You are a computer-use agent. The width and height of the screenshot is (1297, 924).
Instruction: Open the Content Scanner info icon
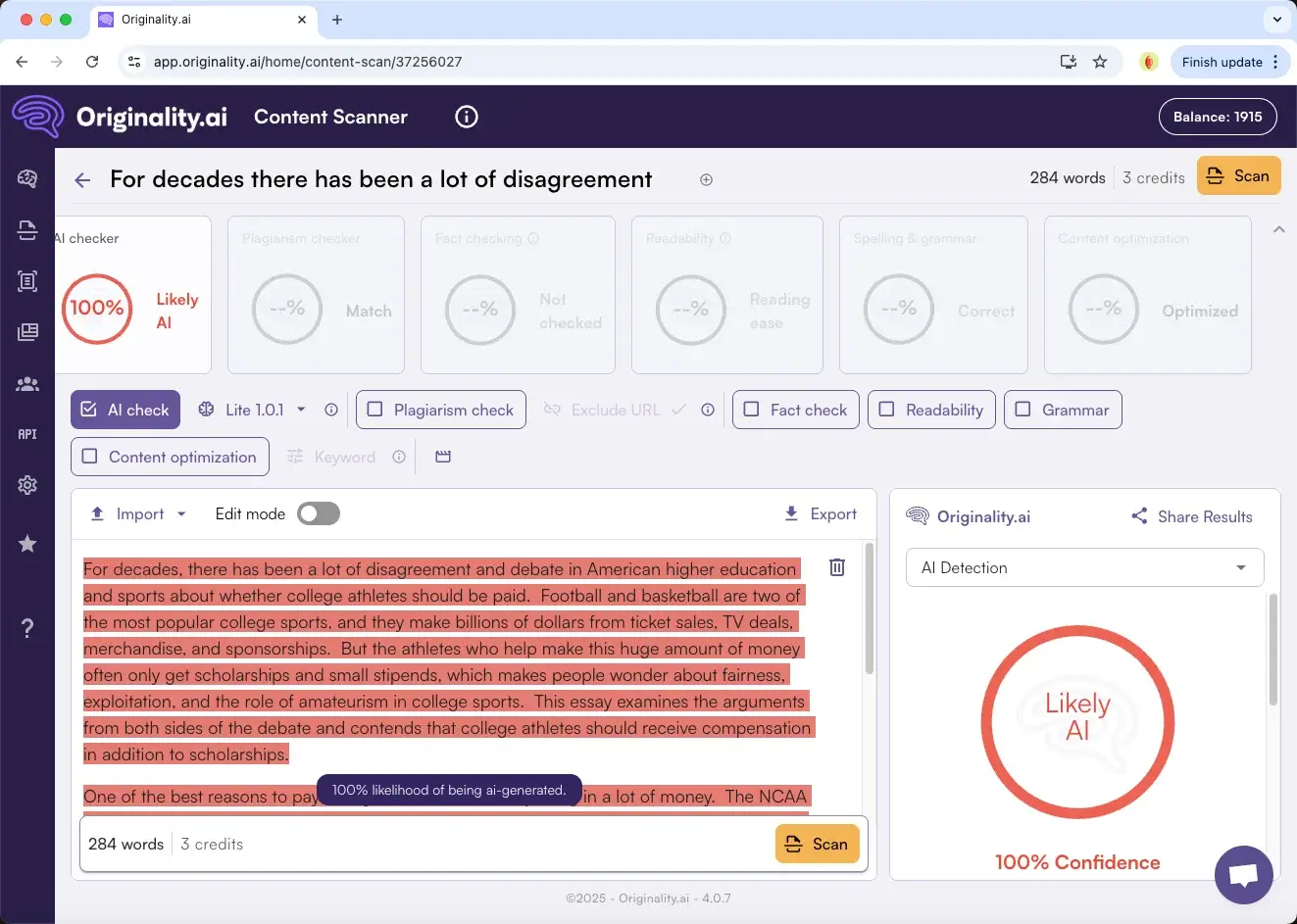point(467,117)
